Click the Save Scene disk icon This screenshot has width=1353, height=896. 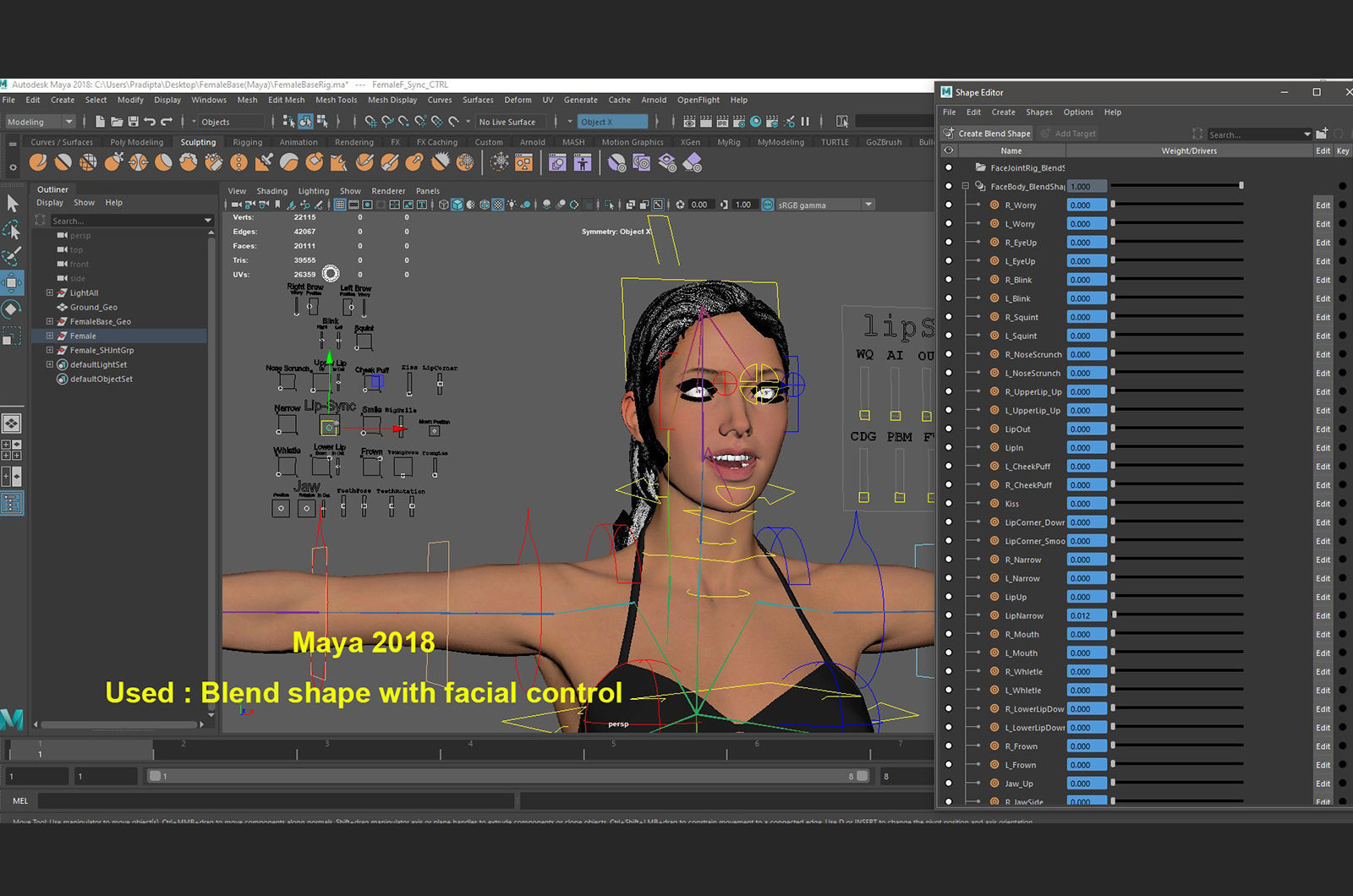tap(133, 122)
